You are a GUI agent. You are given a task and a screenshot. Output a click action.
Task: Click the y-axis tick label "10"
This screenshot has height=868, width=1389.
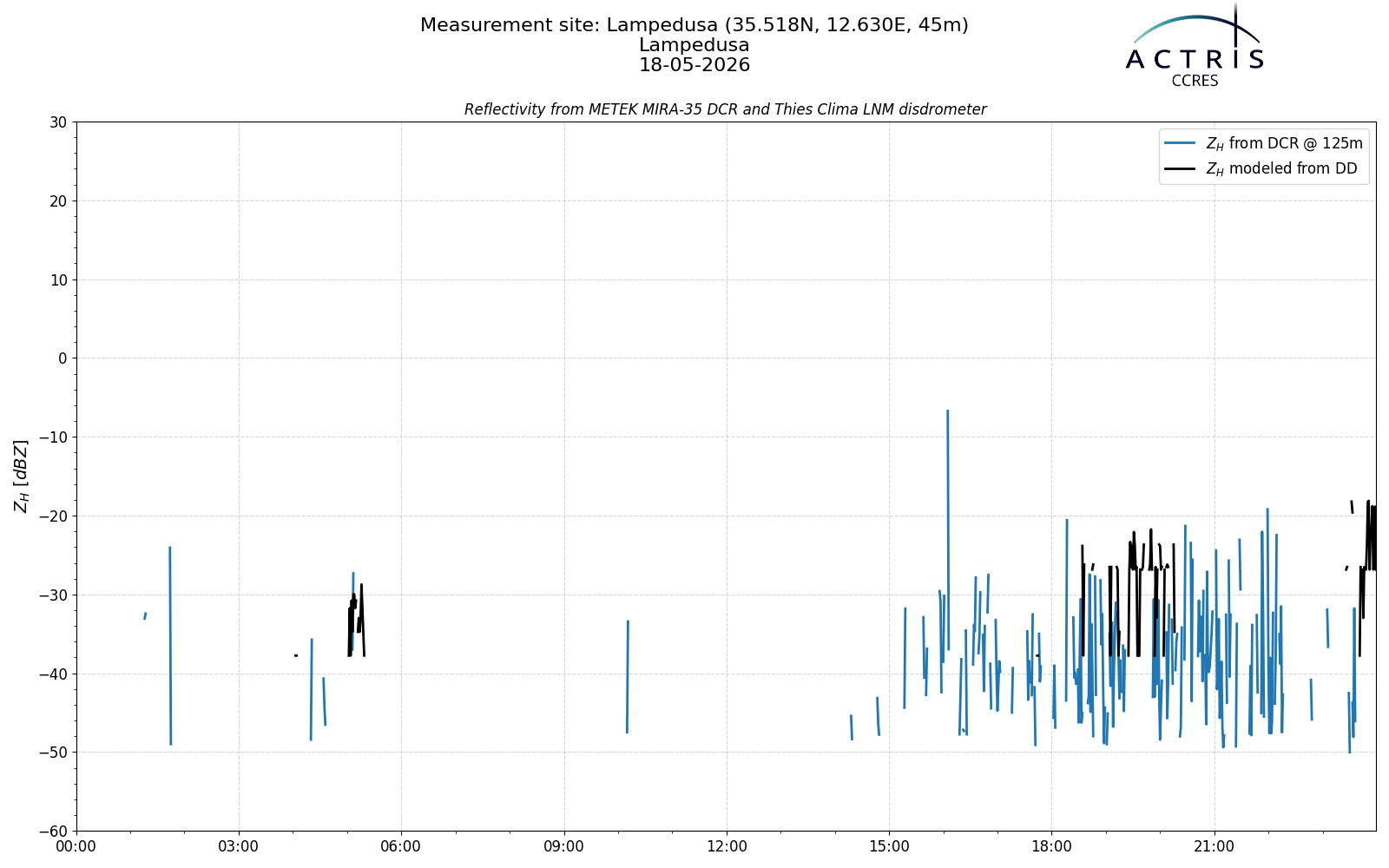point(58,280)
